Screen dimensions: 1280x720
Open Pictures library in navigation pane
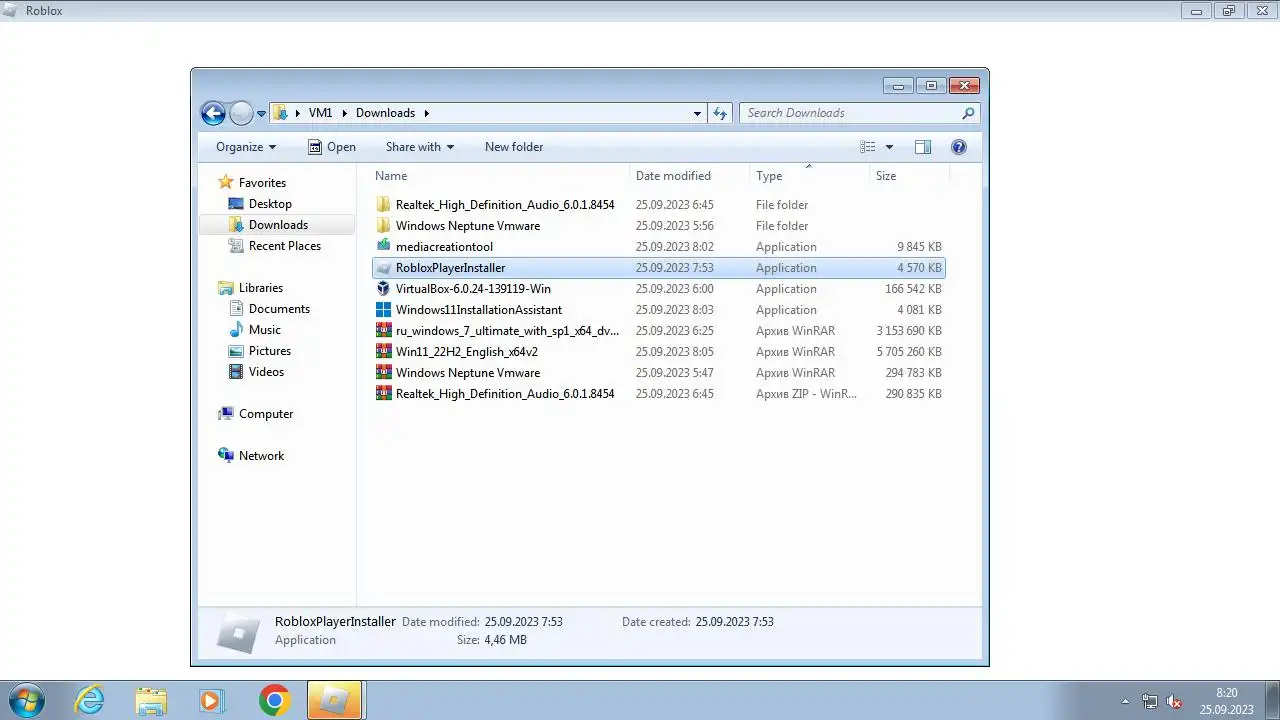pos(270,351)
